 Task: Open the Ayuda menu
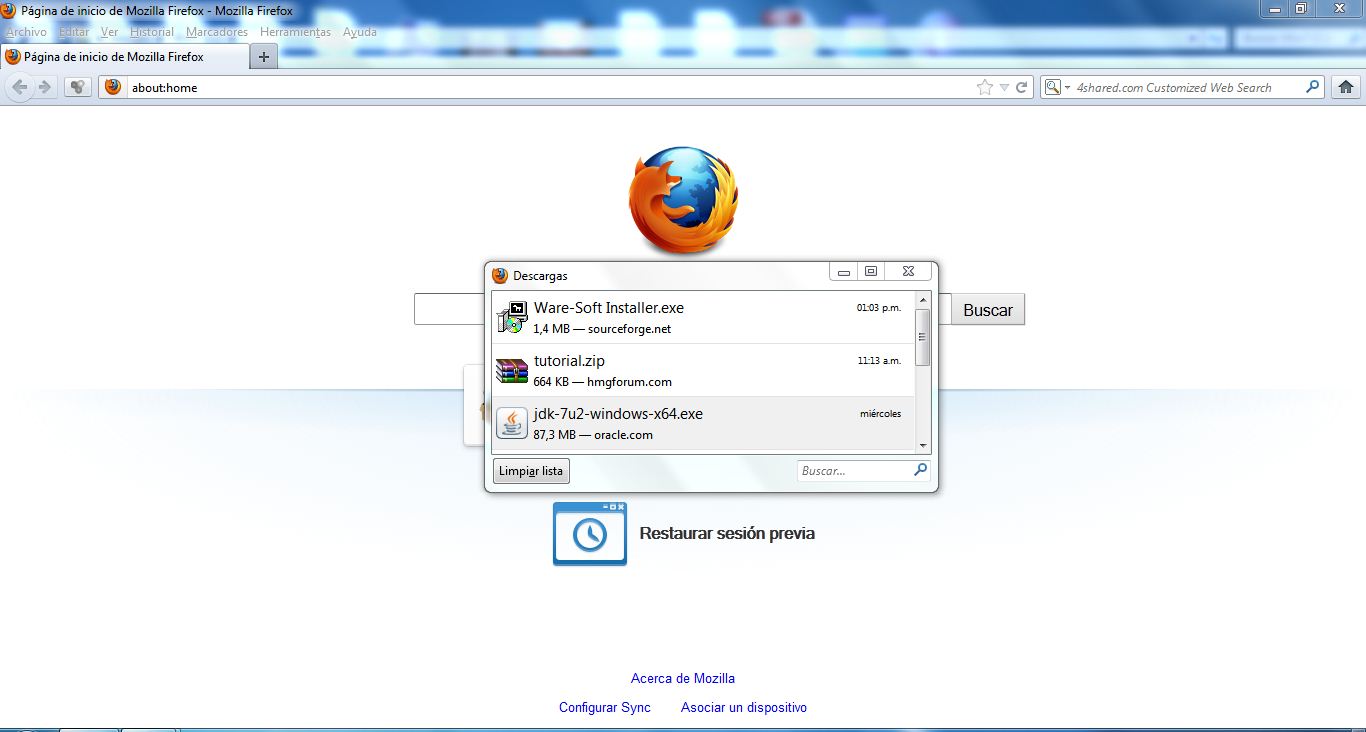point(360,32)
